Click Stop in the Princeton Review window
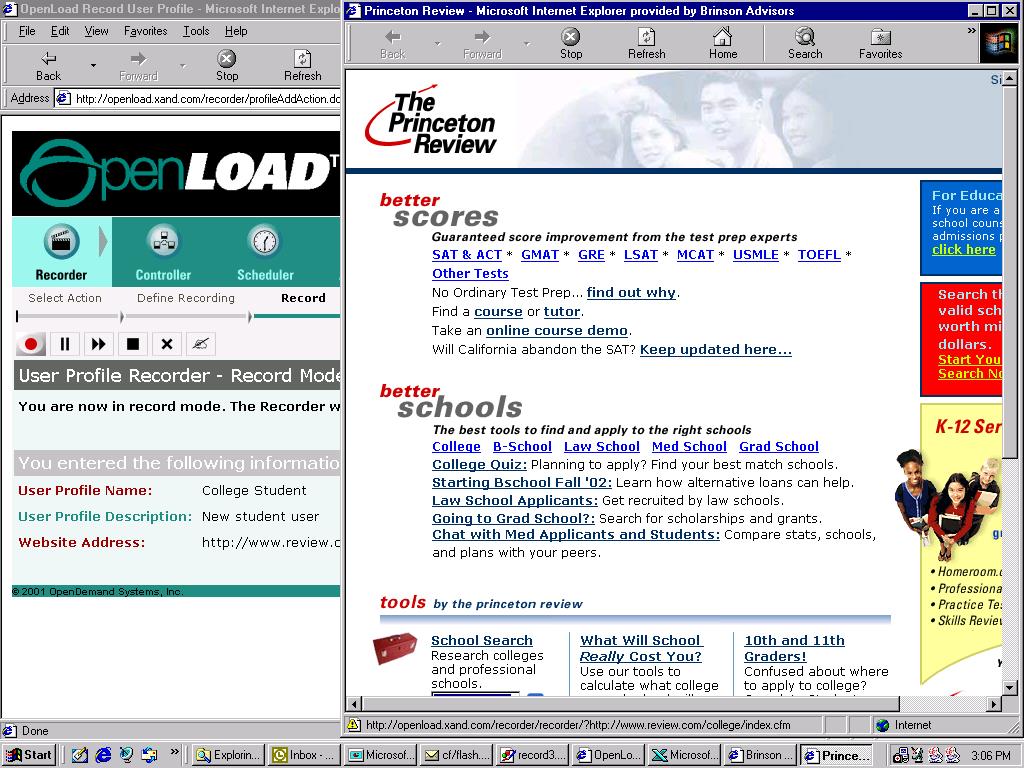The height and width of the screenshot is (768, 1024). (x=571, y=44)
